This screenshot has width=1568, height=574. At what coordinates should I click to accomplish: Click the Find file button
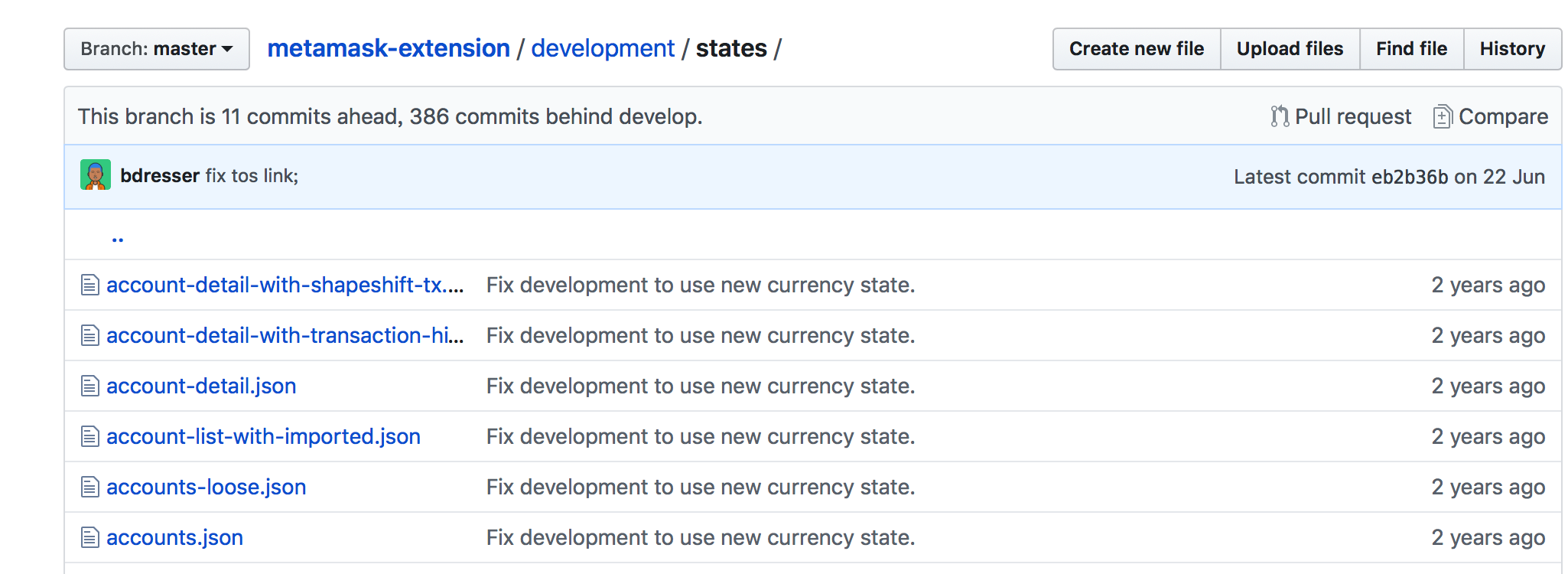(x=1412, y=49)
